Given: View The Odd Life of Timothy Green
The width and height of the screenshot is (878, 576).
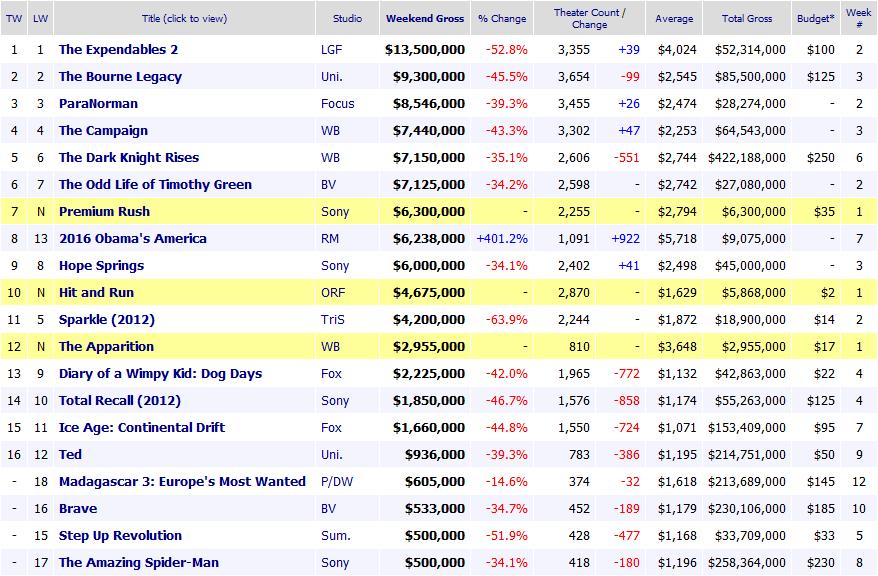Looking at the screenshot, I should pos(155,185).
